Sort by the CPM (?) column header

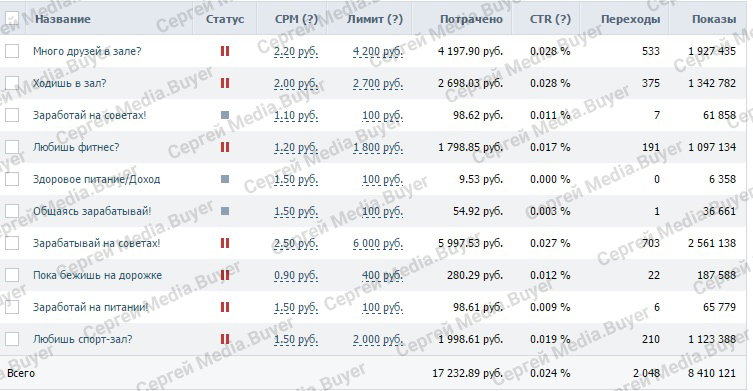pyautogui.click(x=296, y=19)
